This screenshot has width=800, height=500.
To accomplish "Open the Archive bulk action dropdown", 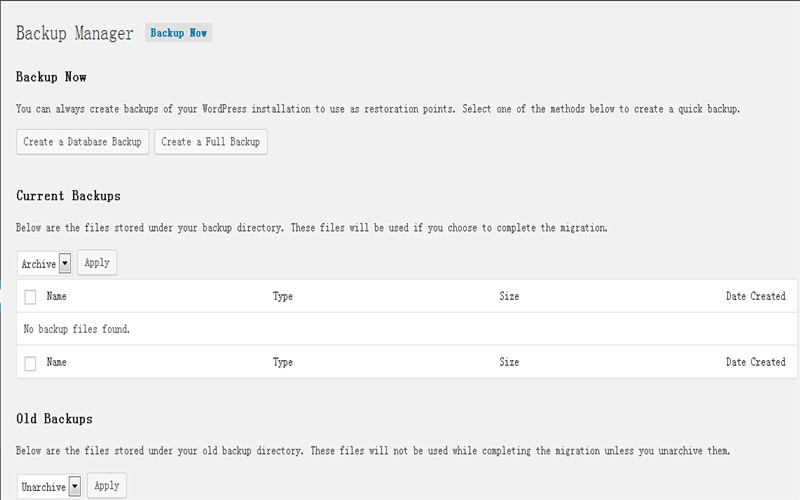I will 45,264.
